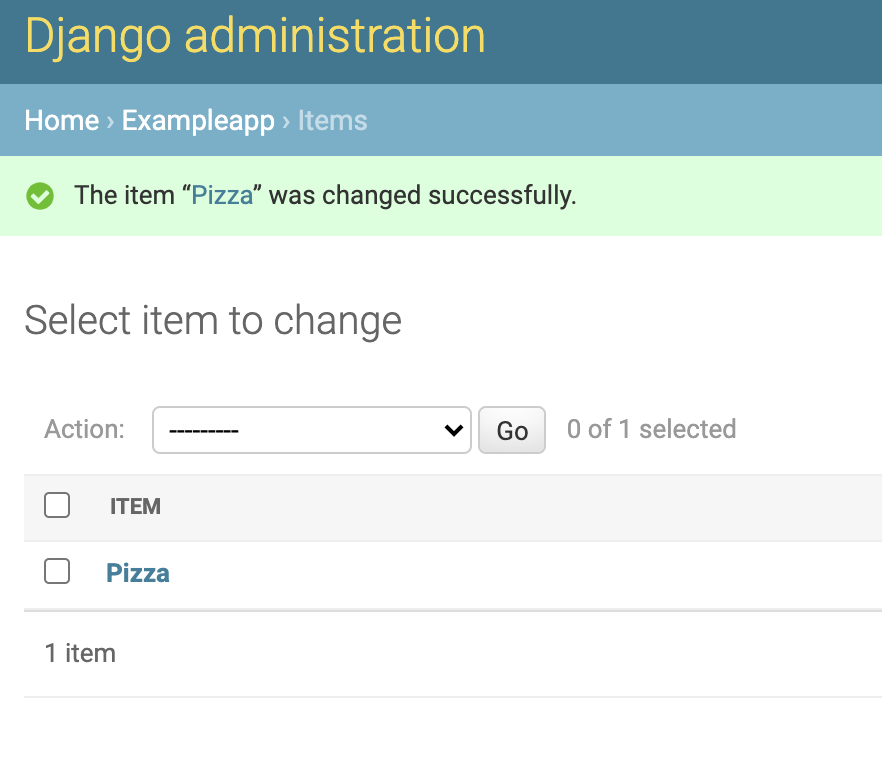Toggle the select-all checkbox in table header
Image resolution: width=882 pixels, height=762 pixels.
tap(57, 506)
